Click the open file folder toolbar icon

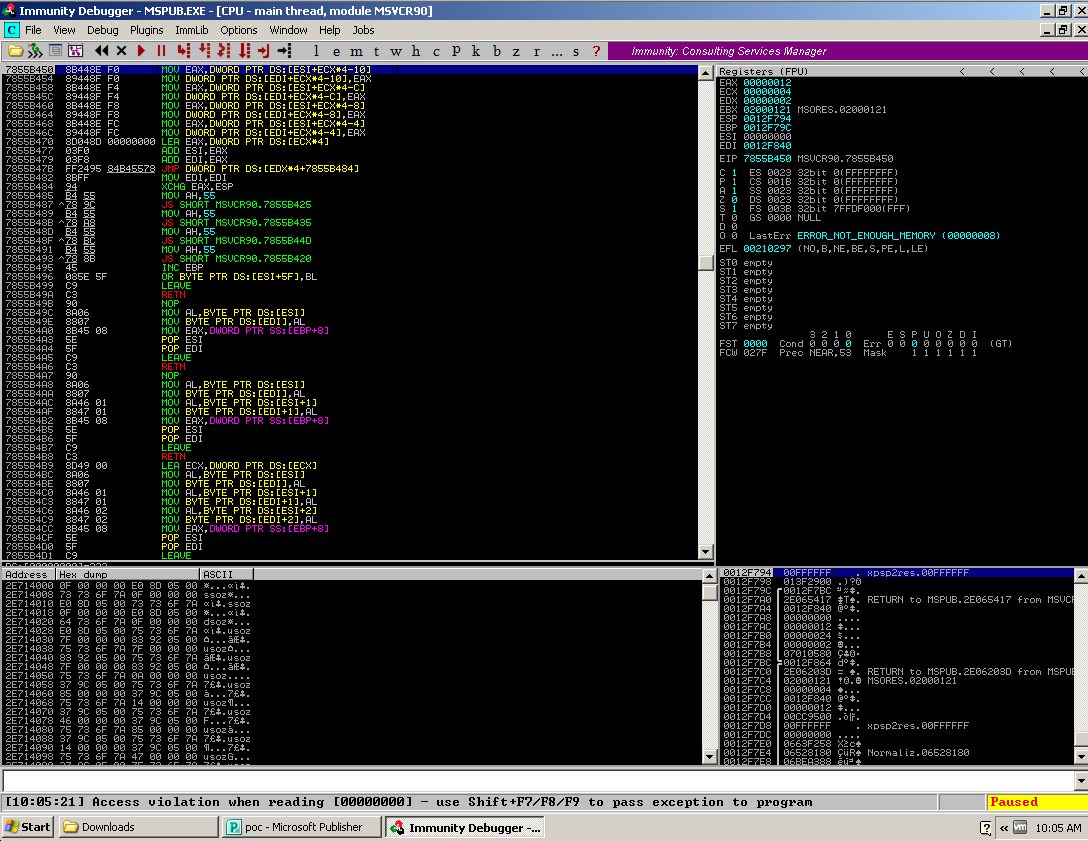click(x=15, y=51)
